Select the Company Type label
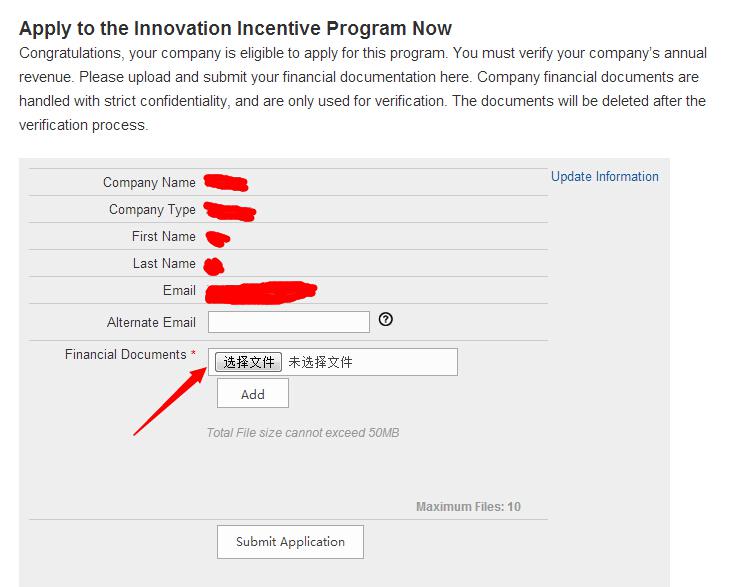Screen dimensions: 741x587 [152, 209]
